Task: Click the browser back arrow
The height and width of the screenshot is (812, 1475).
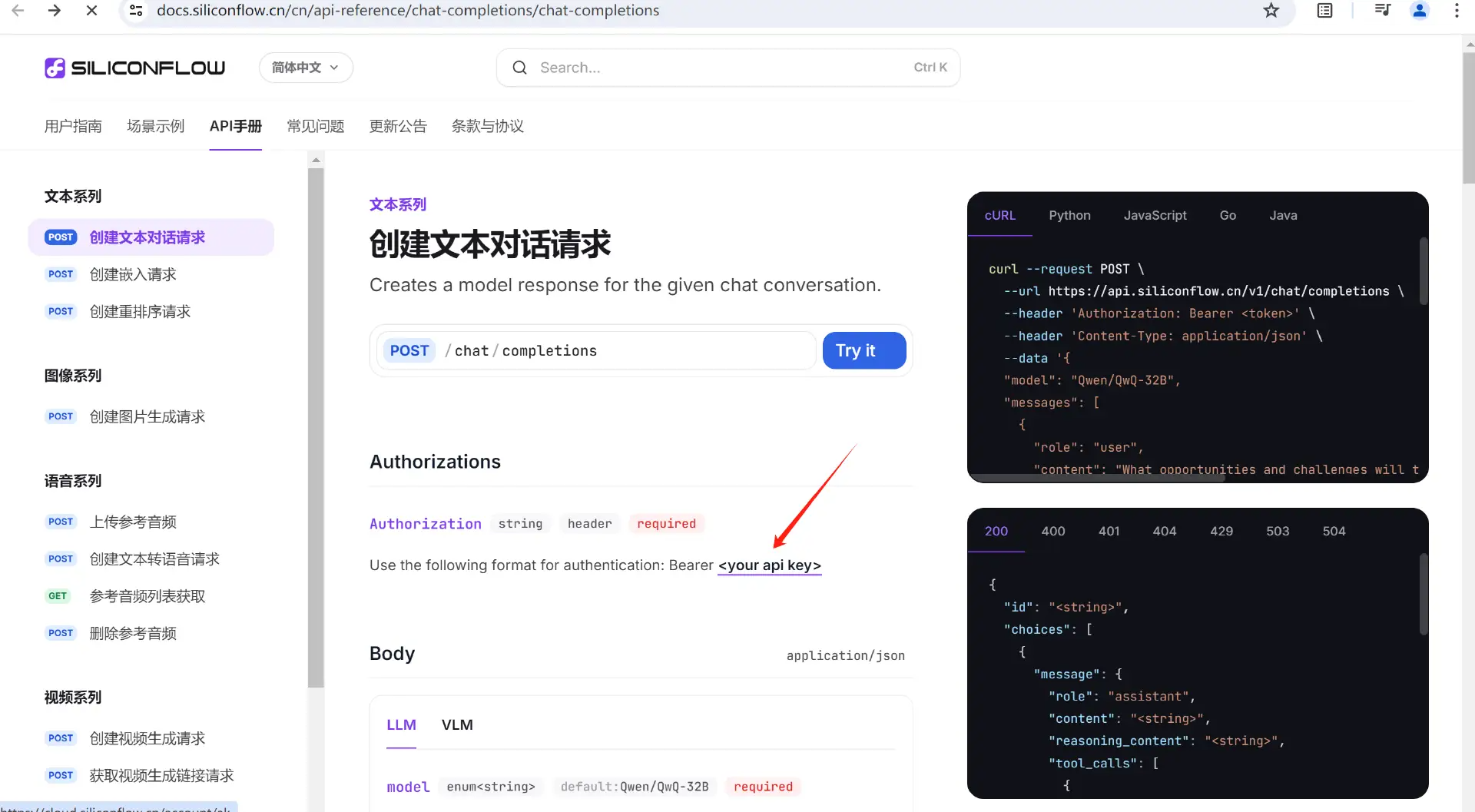Action: click(18, 11)
